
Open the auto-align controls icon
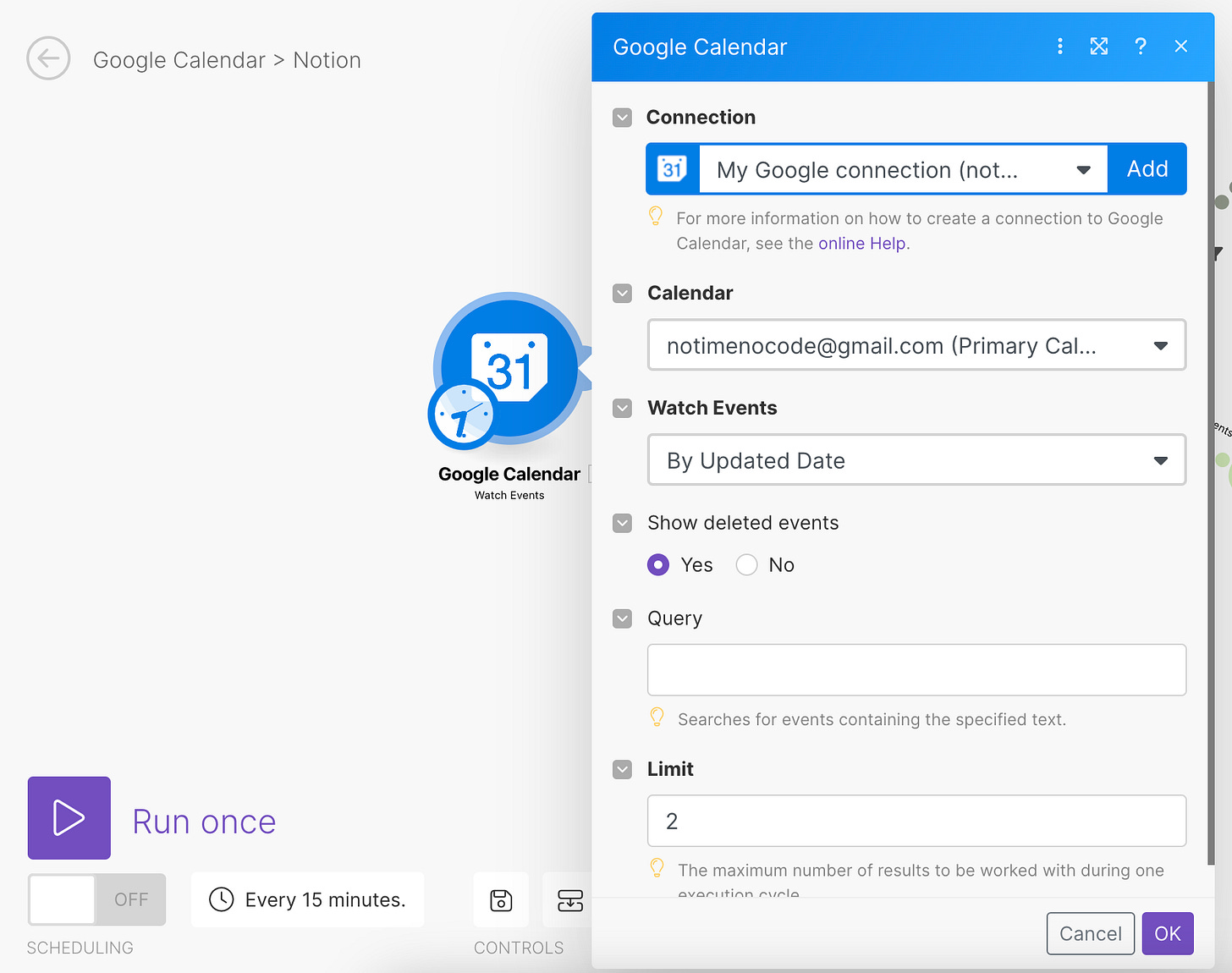point(569,900)
